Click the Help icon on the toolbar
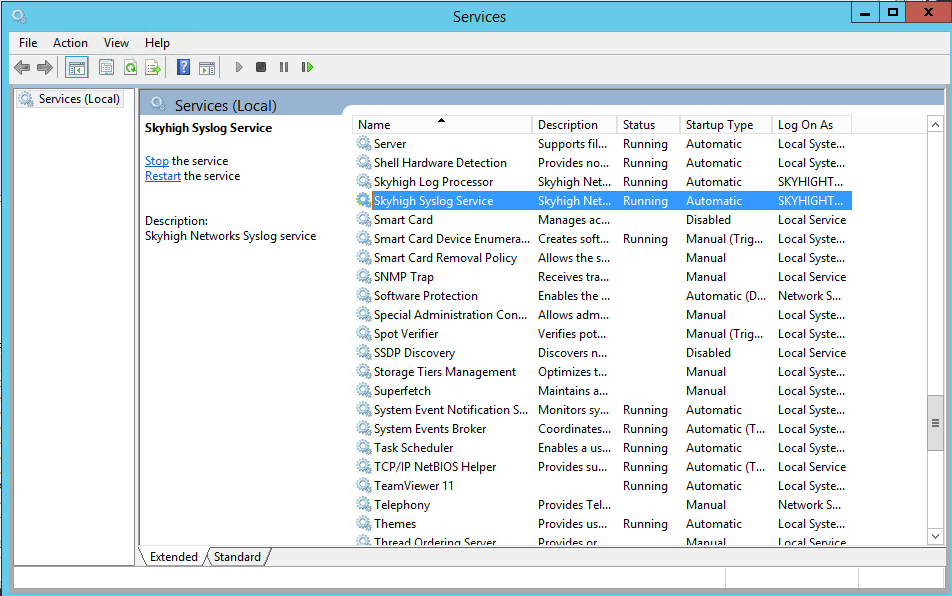 pos(183,67)
